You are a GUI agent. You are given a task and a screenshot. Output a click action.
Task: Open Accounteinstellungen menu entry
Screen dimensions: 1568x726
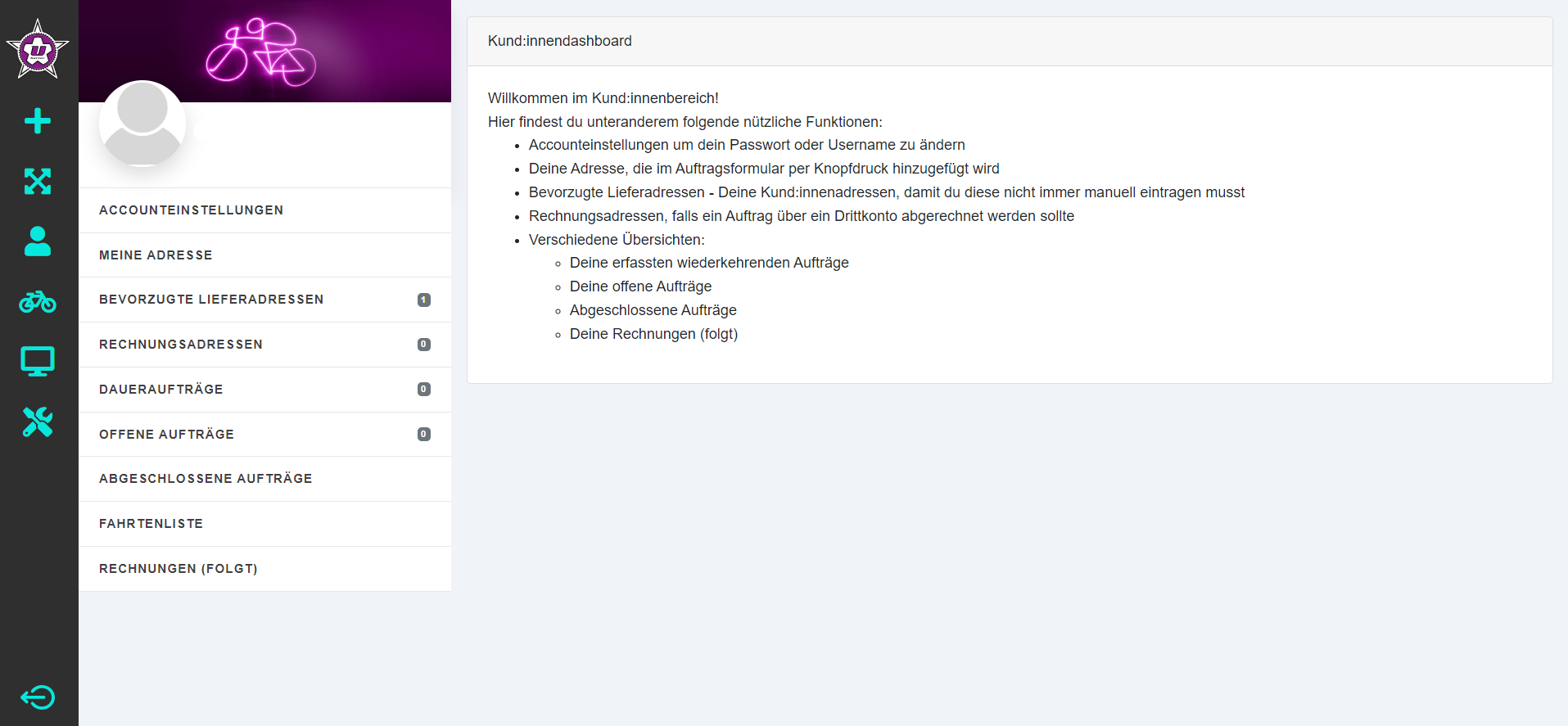point(264,210)
